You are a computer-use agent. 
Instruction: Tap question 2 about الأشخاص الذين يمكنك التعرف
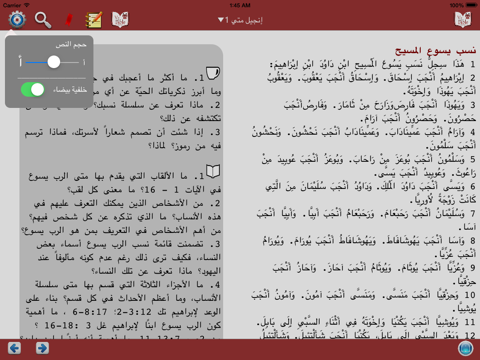121,217
